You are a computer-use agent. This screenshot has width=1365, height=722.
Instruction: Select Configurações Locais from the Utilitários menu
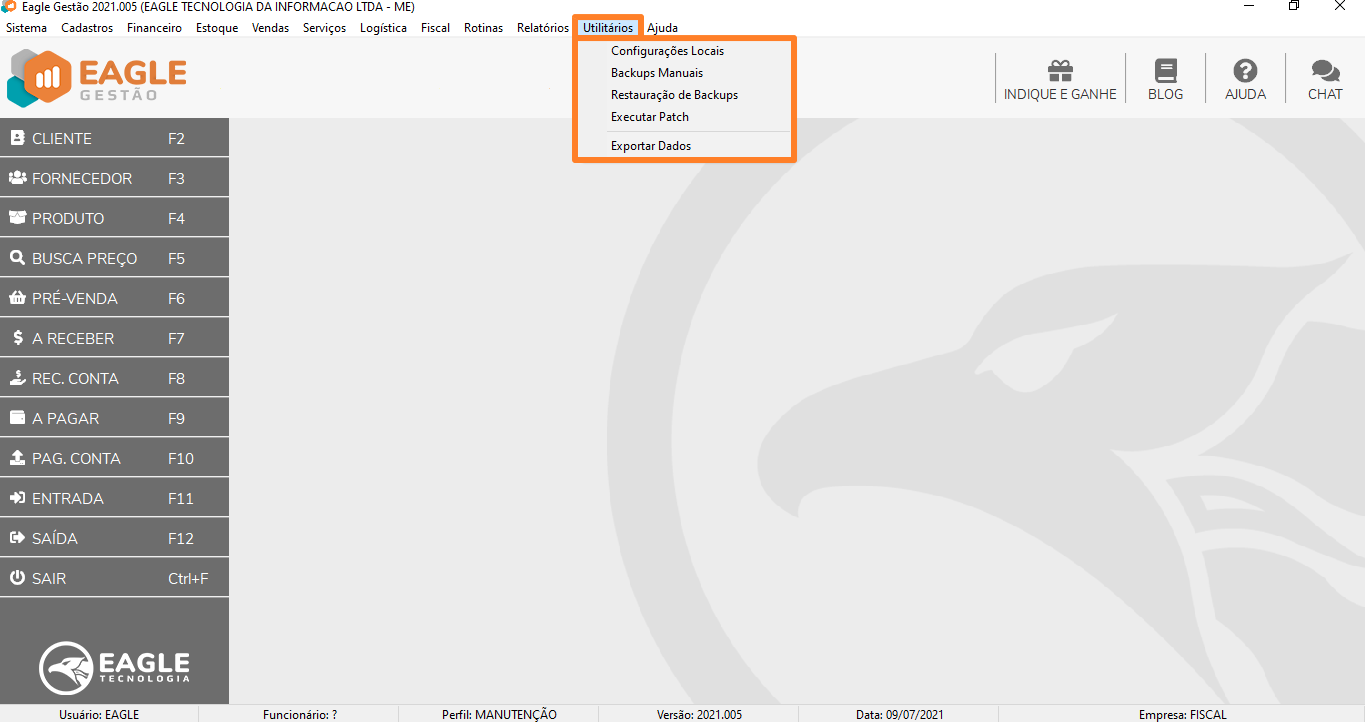667,51
